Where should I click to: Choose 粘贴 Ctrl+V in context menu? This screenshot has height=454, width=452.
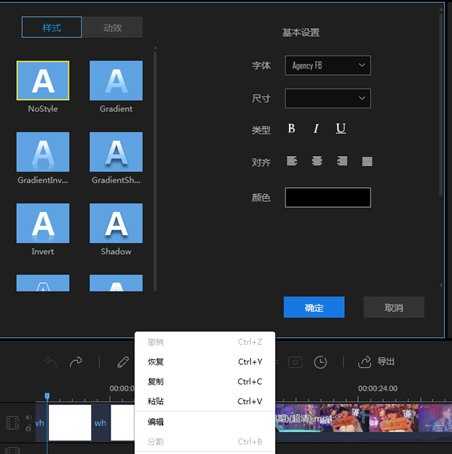click(x=205, y=401)
